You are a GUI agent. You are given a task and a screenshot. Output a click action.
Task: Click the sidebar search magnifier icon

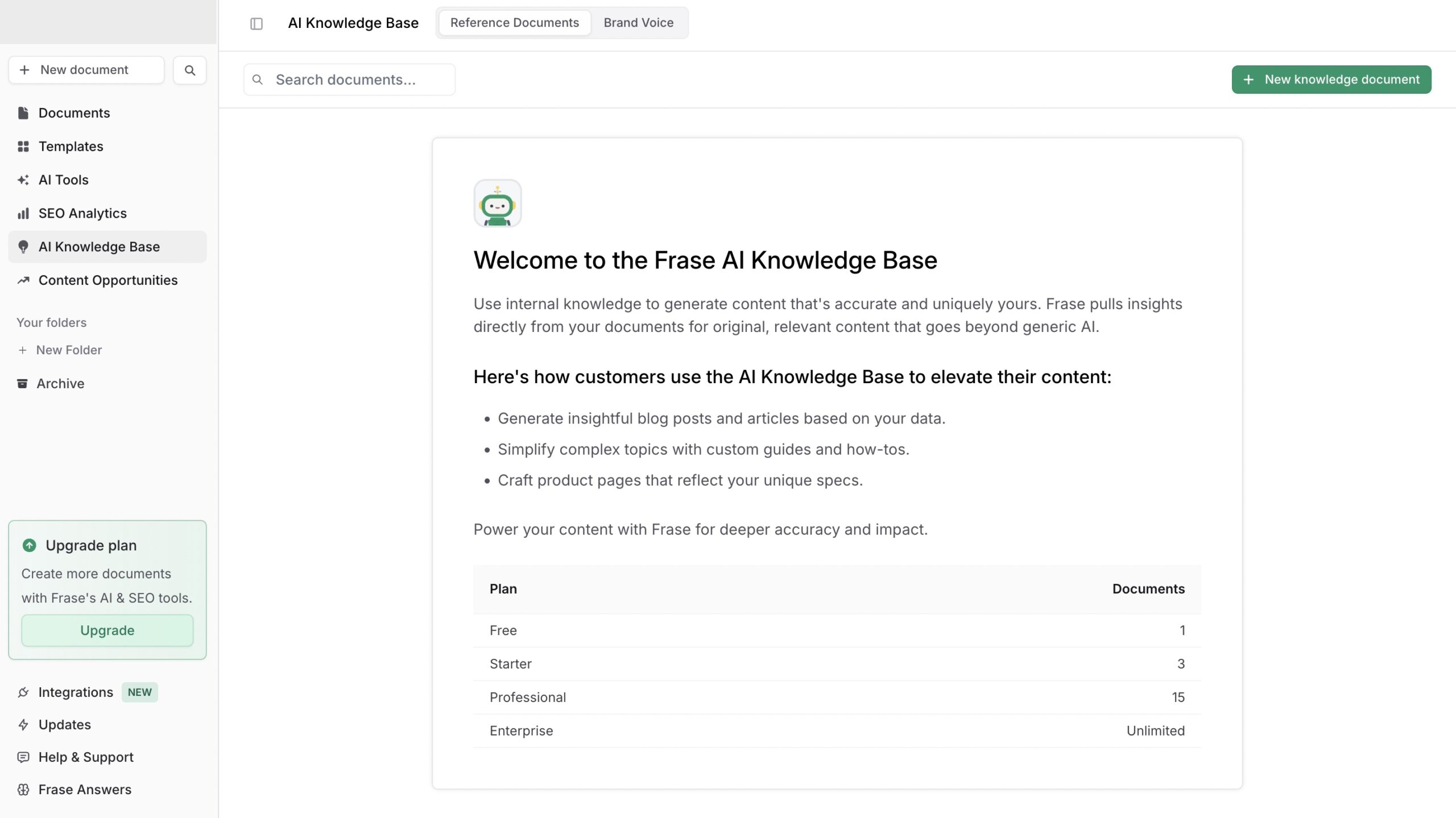[x=190, y=70]
